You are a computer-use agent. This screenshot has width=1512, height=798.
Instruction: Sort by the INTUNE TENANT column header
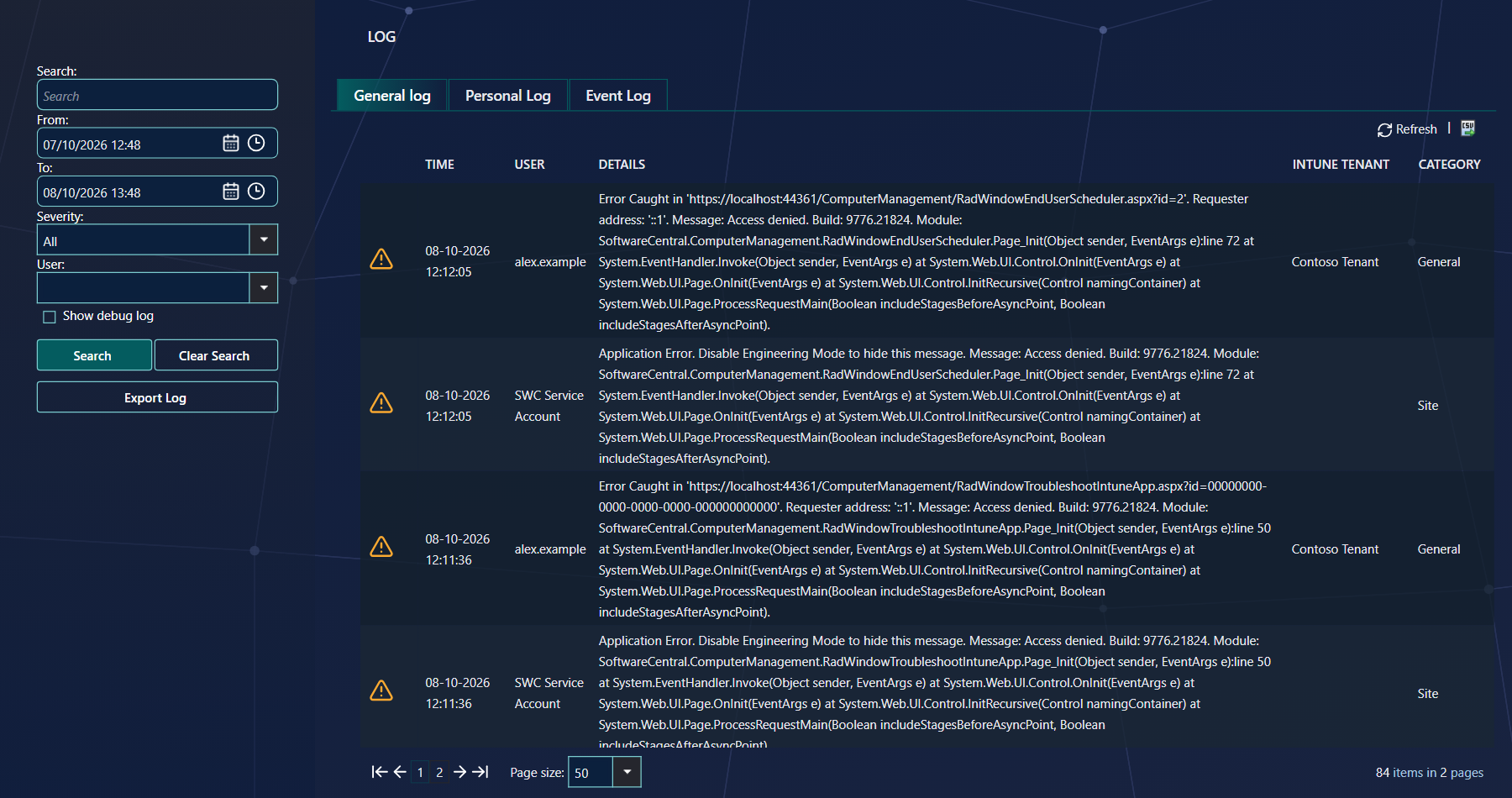[1341, 165]
